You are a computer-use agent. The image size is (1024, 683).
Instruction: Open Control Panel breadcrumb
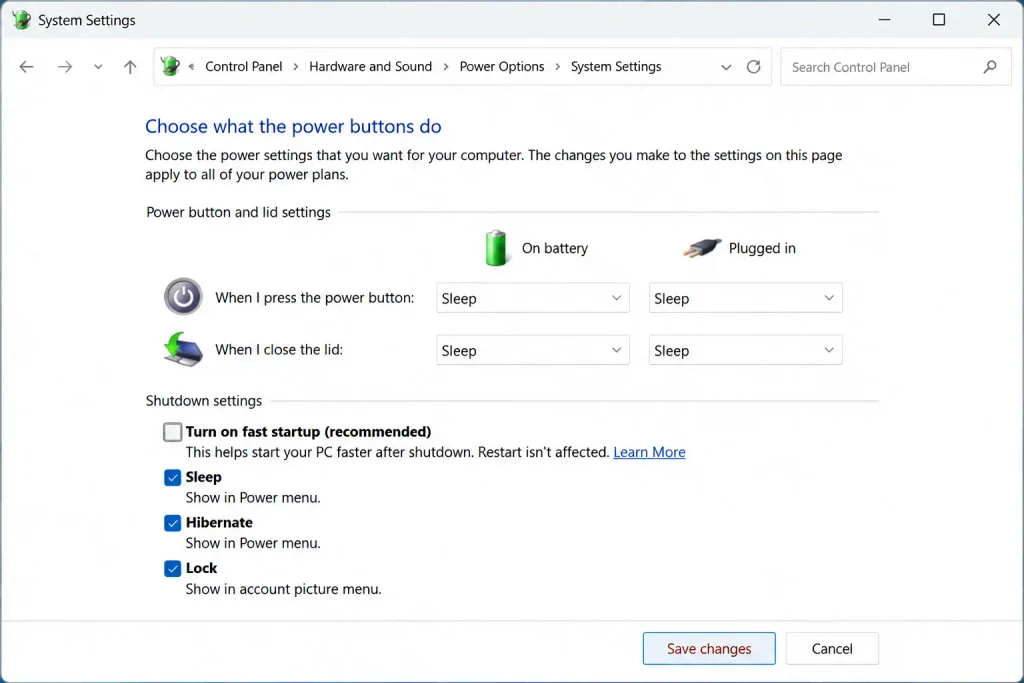coord(244,67)
